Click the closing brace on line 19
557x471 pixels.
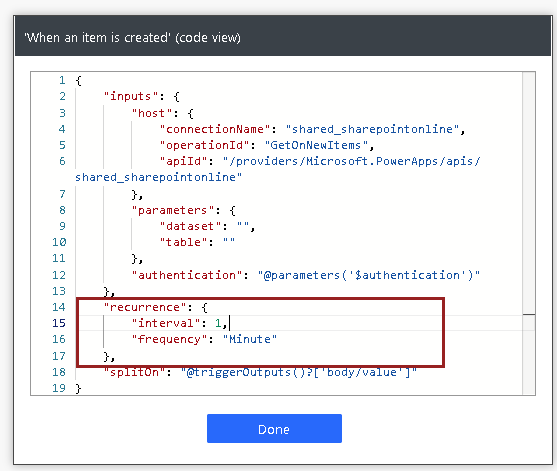pyautogui.click(x=79, y=388)
